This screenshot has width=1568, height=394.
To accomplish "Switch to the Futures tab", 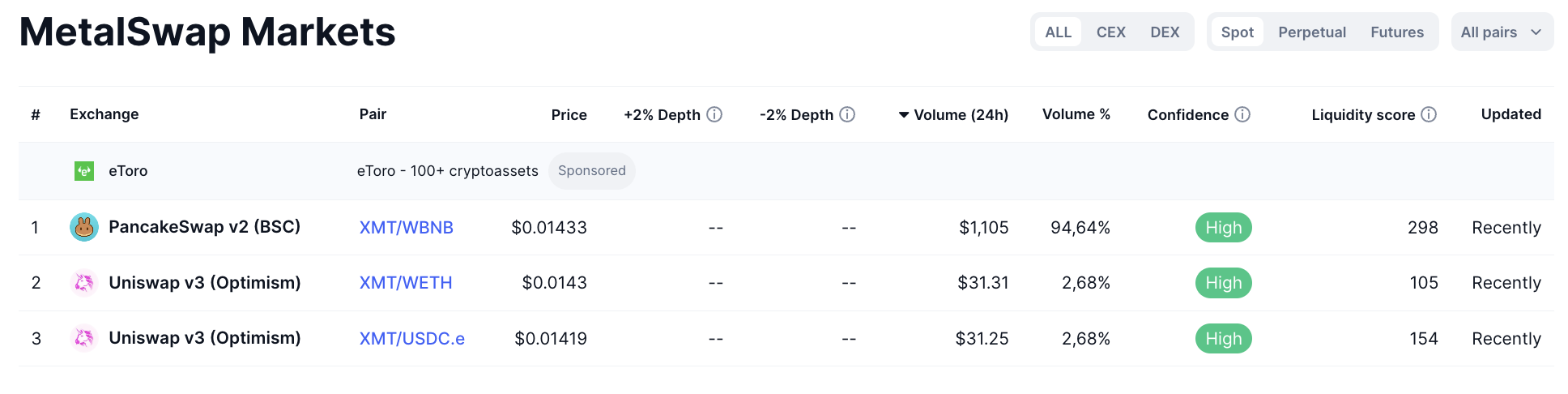I will 1397,32.
